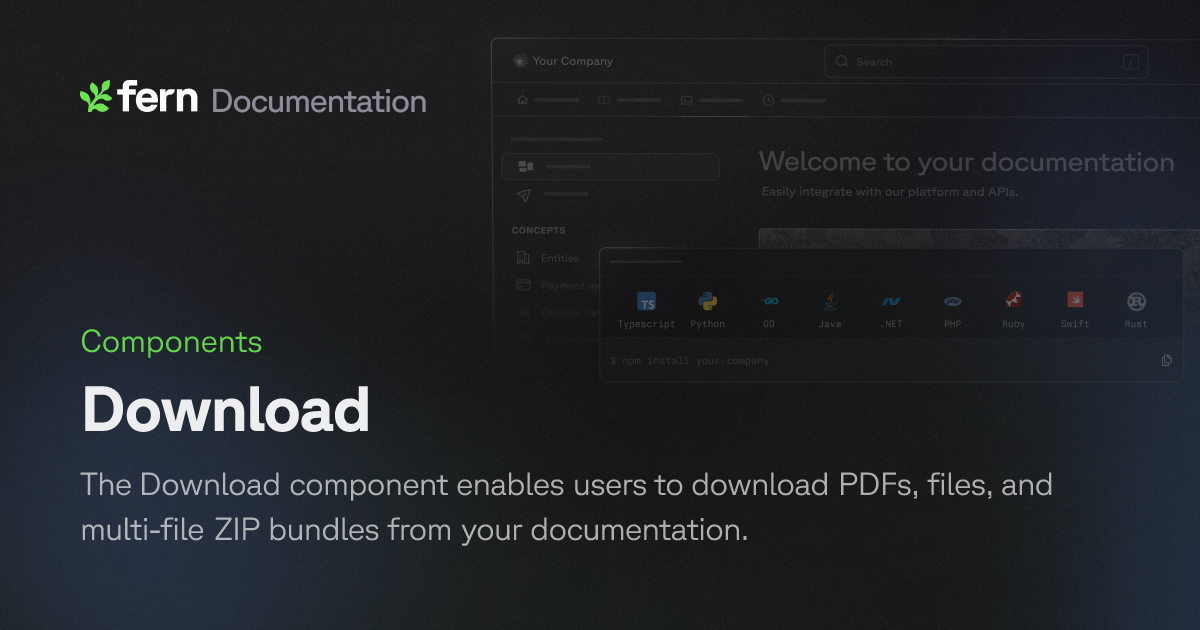Image resolution: width=1200 pixels, height=630 pixels.
Task: Click the green Components label
Action: [x=171, y=342]
